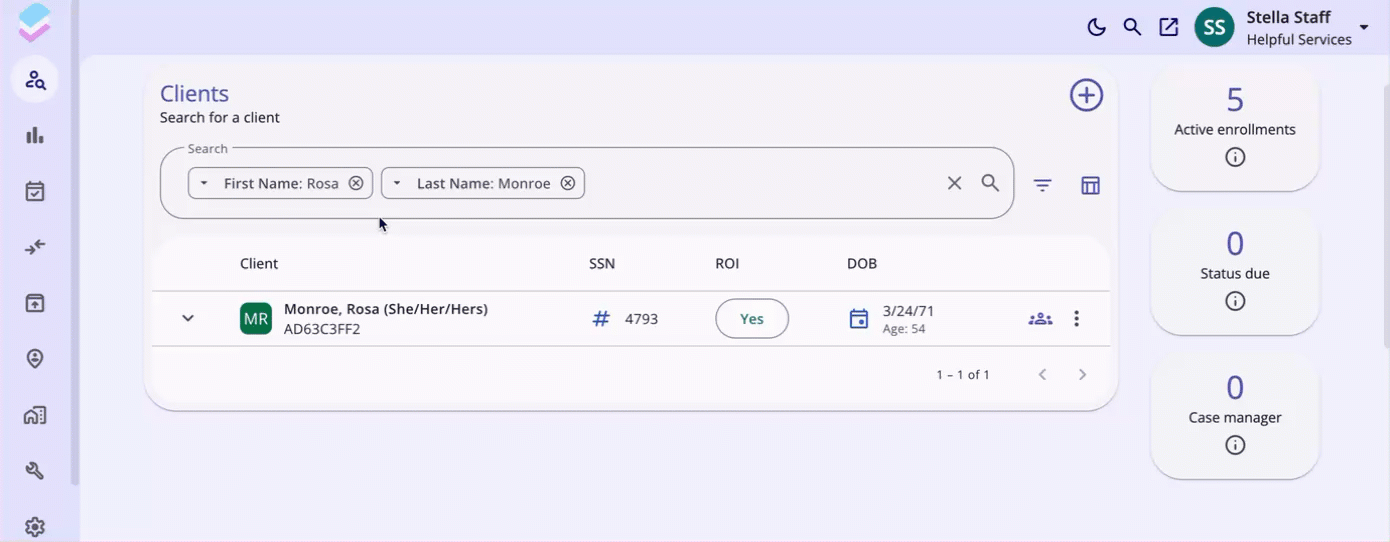Screen dimensions: 1390x542
Task: Click the 1 – 1 of 1 pagination text
Action: pyautogui.click(x=963, y=375)
